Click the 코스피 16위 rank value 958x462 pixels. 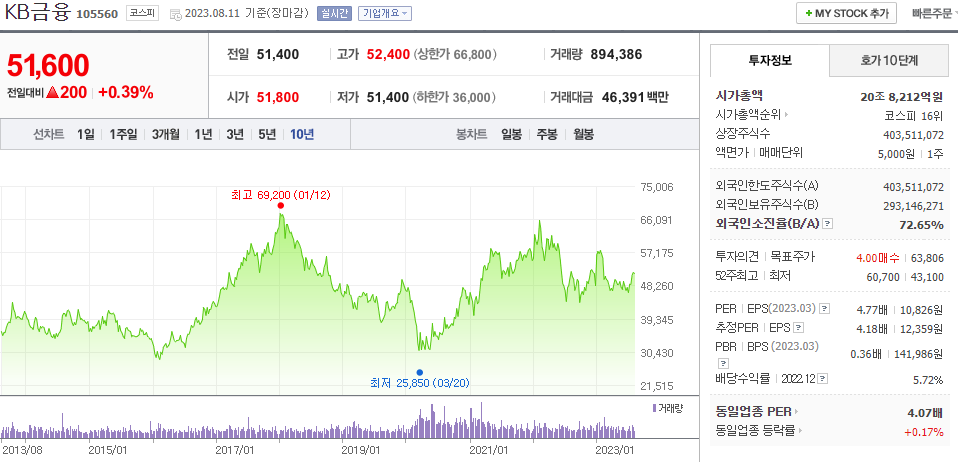913,114
